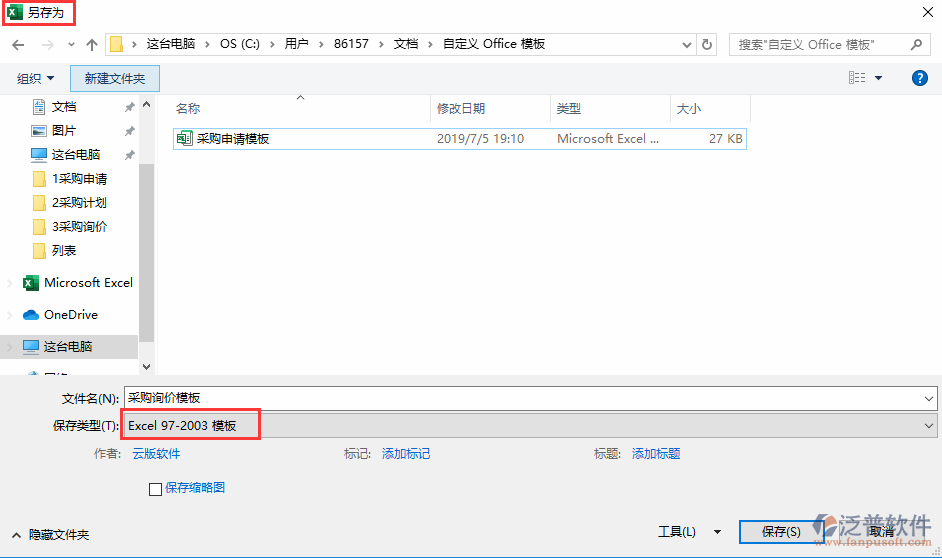Image resolution: width=942 pixels, height=558 pixels.
Task: Click the up-one-level arrow icon
Action: coord(92,45)
